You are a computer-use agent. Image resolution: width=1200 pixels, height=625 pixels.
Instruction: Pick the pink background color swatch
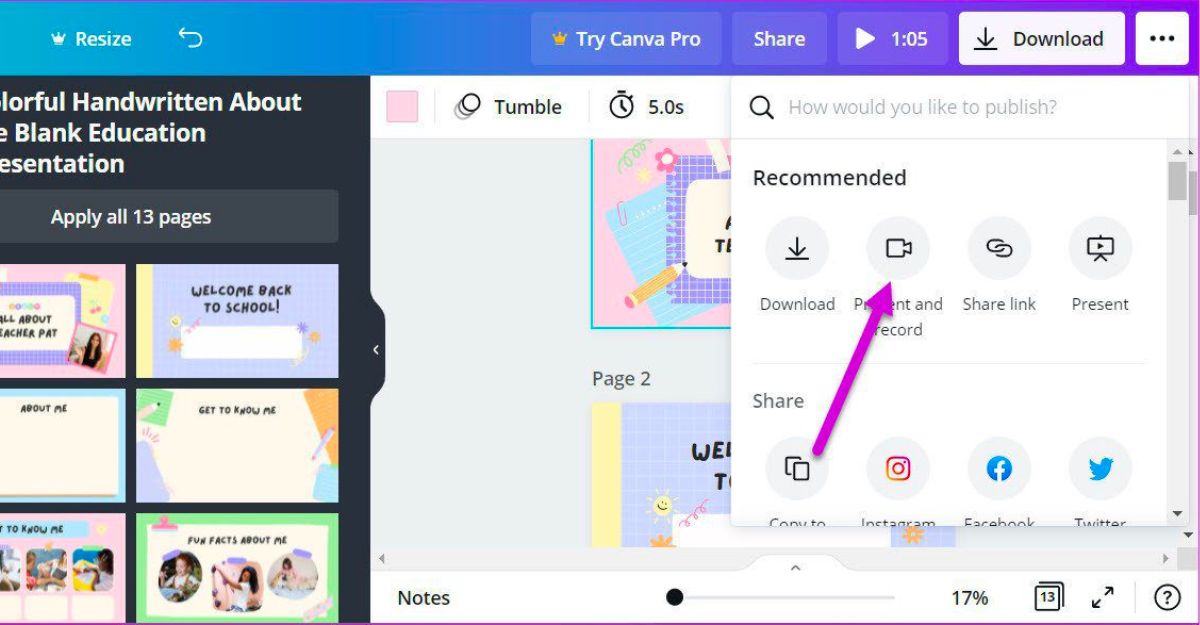402,107
